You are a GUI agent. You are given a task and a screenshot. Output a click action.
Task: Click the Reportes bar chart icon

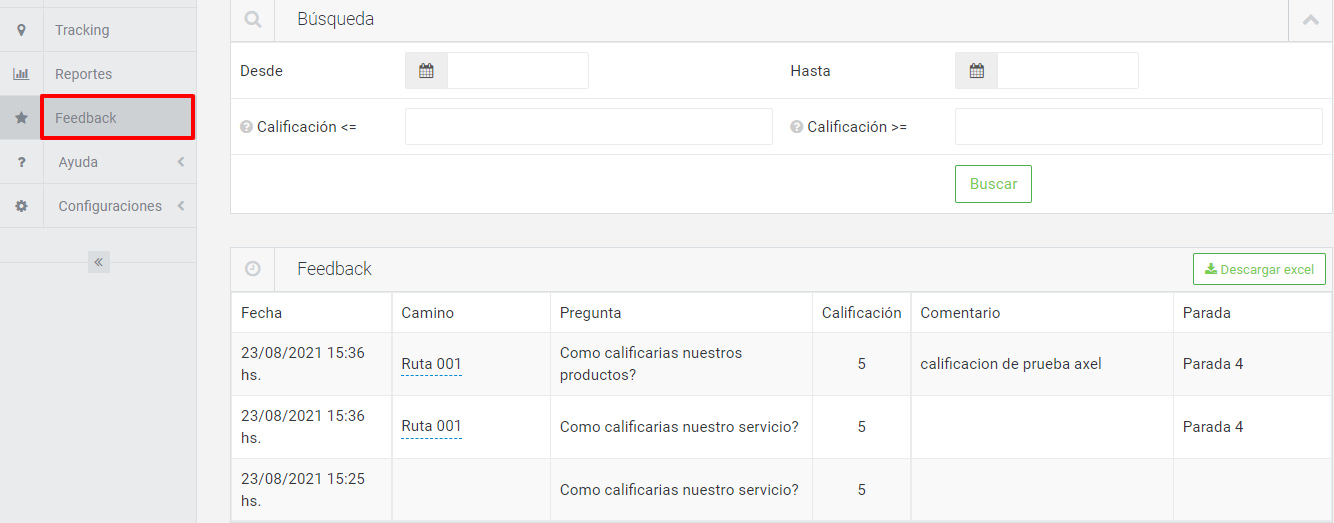pos(21,74)
